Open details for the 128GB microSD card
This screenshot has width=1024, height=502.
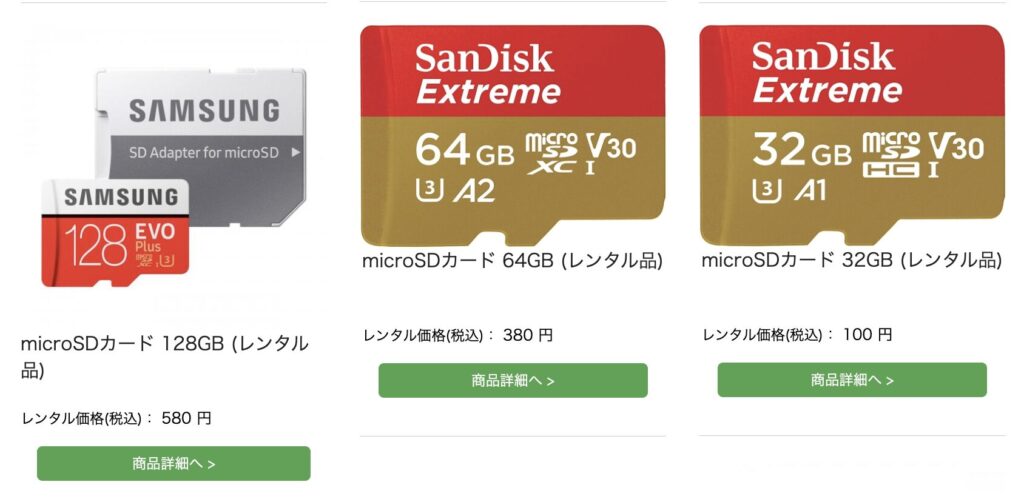click(174, 463)
